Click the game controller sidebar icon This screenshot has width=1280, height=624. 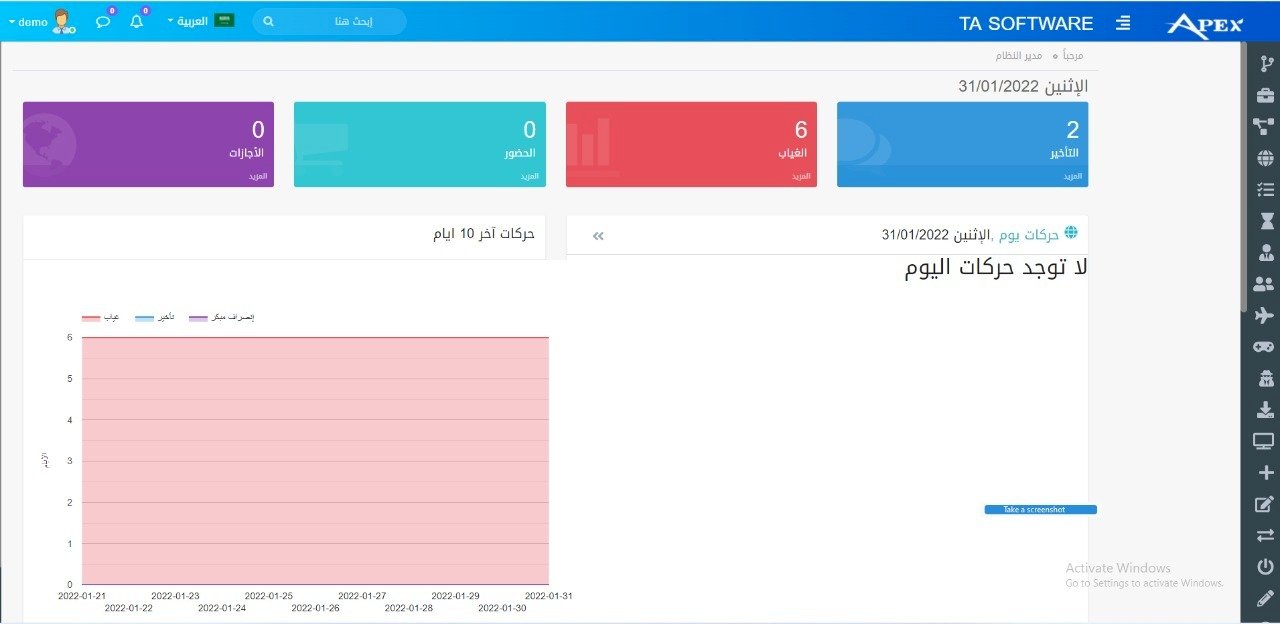pyautogui.click(x=1264, y=347)
